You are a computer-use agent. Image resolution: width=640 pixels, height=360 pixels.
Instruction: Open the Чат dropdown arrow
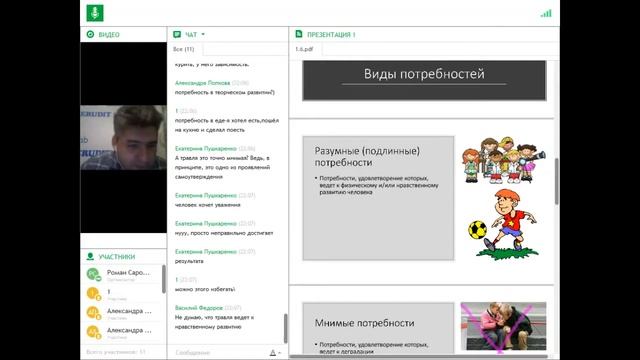click(x=203, y=34)
